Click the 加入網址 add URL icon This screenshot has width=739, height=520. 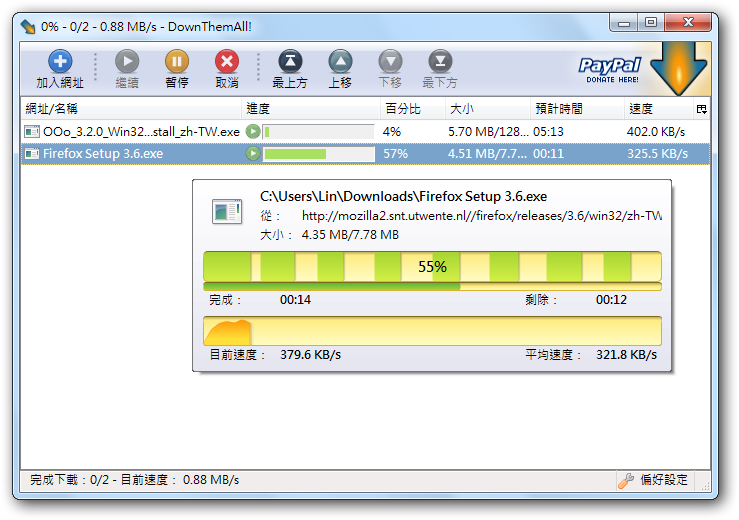(x=60, y=61)
